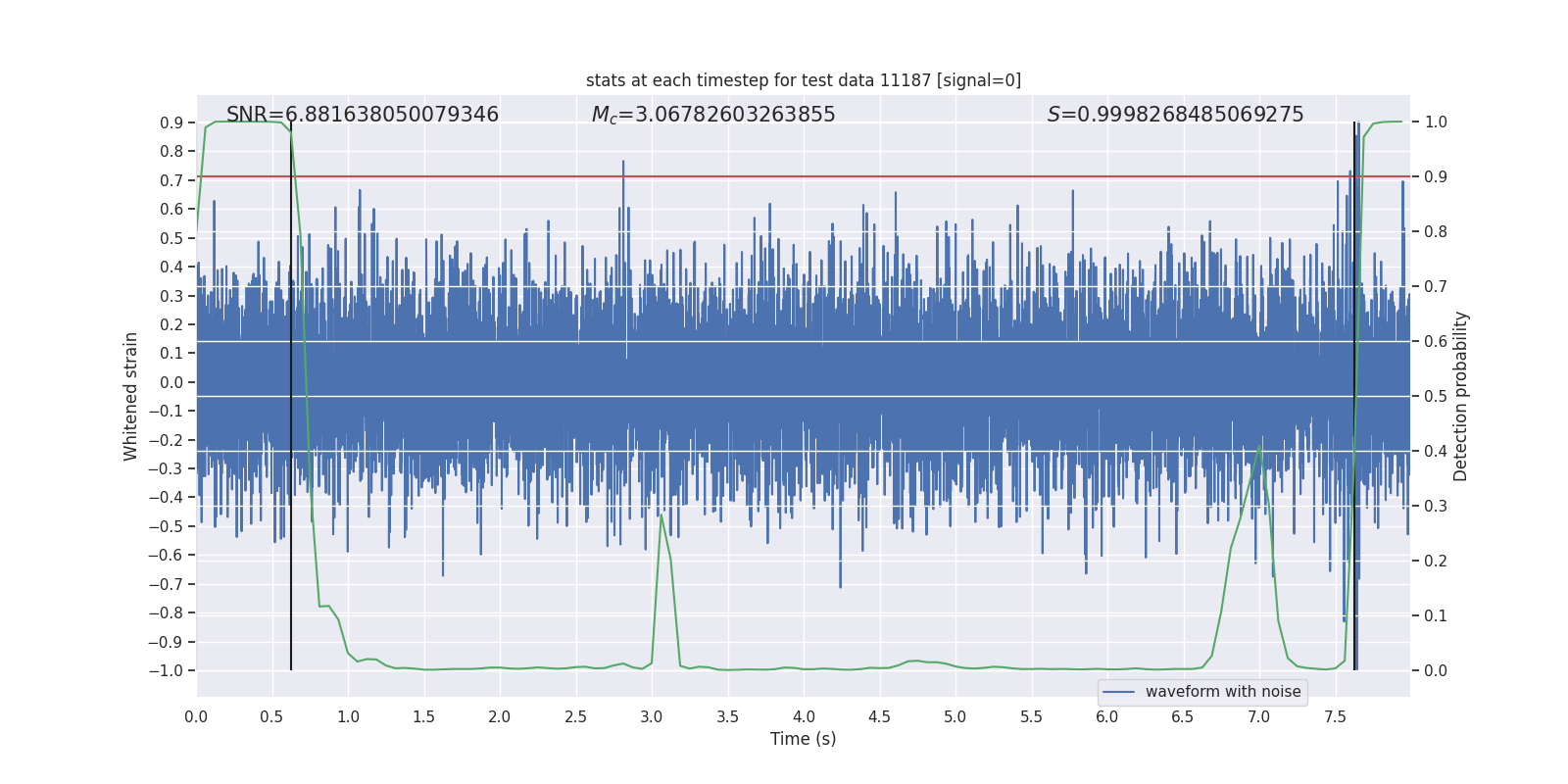Click the '1.0' tick on detection probability axis

click(x=1436, y=122)
